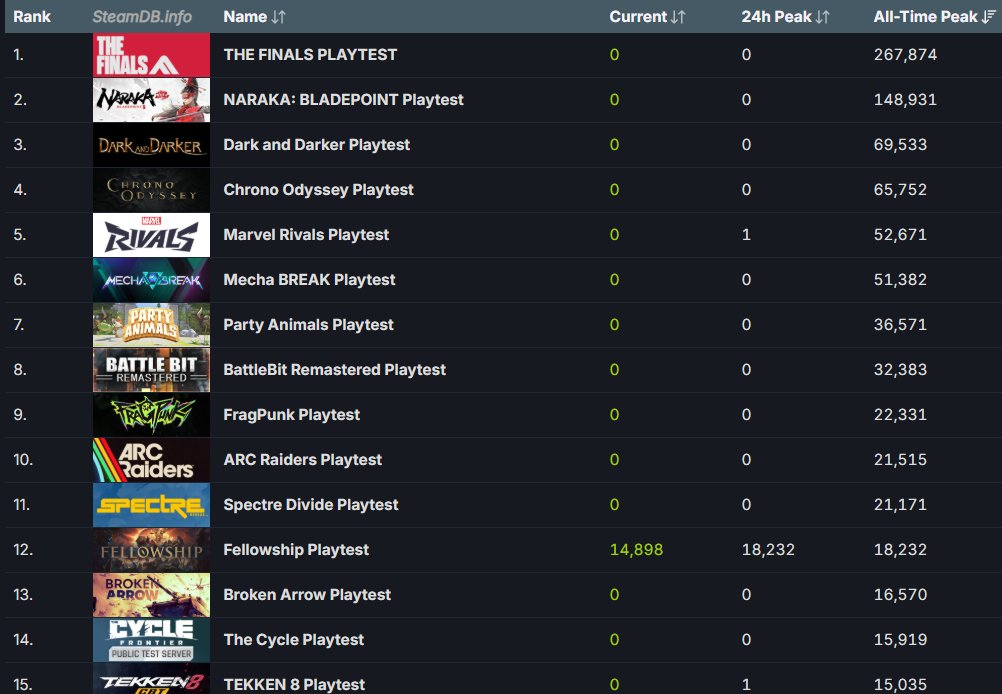This screenshot has height=694, width=1002.
Task: Select rank number 1. cell
Action: (x=19, y=55)
